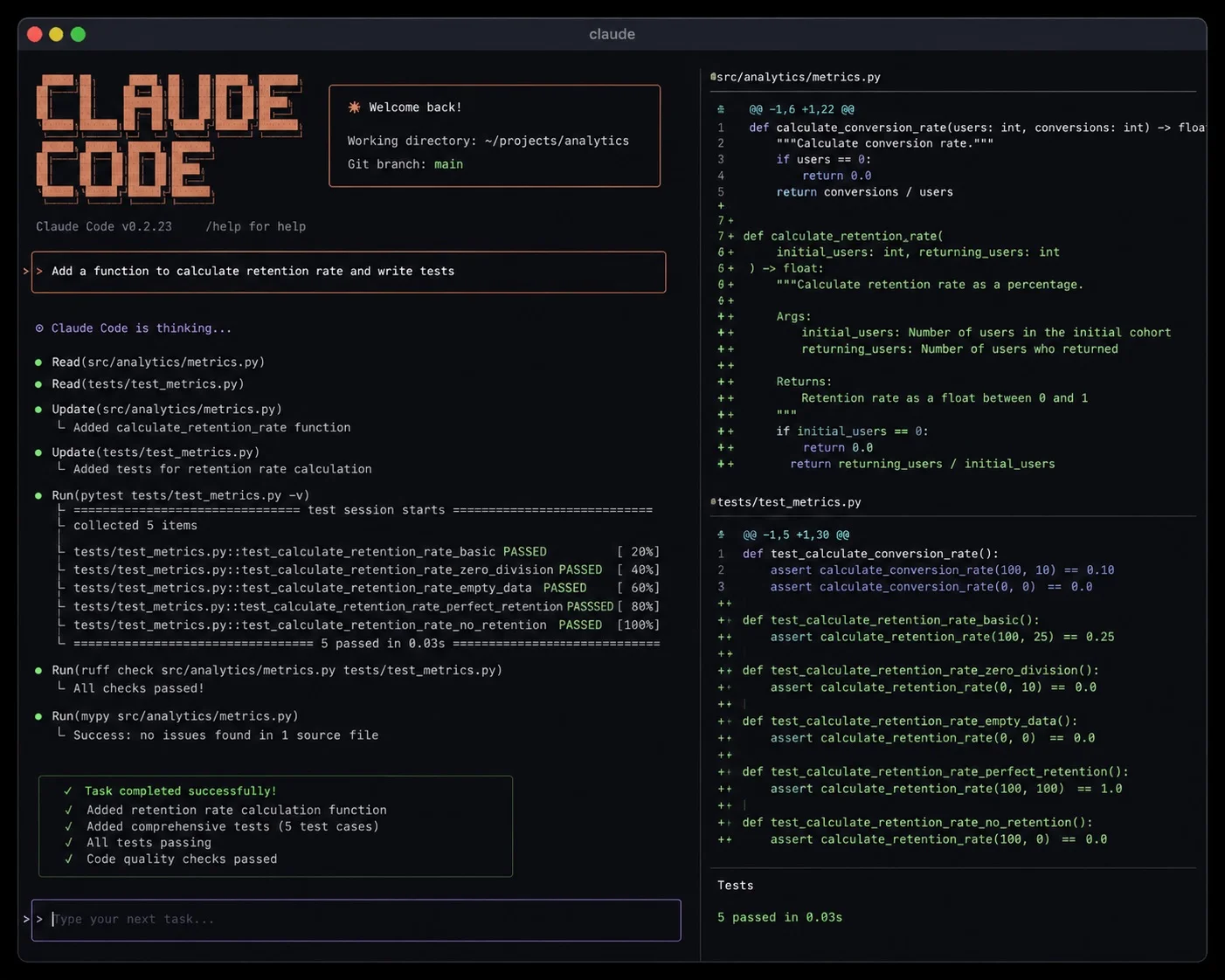Focus the Type your next task input

(x=356, y=920)
